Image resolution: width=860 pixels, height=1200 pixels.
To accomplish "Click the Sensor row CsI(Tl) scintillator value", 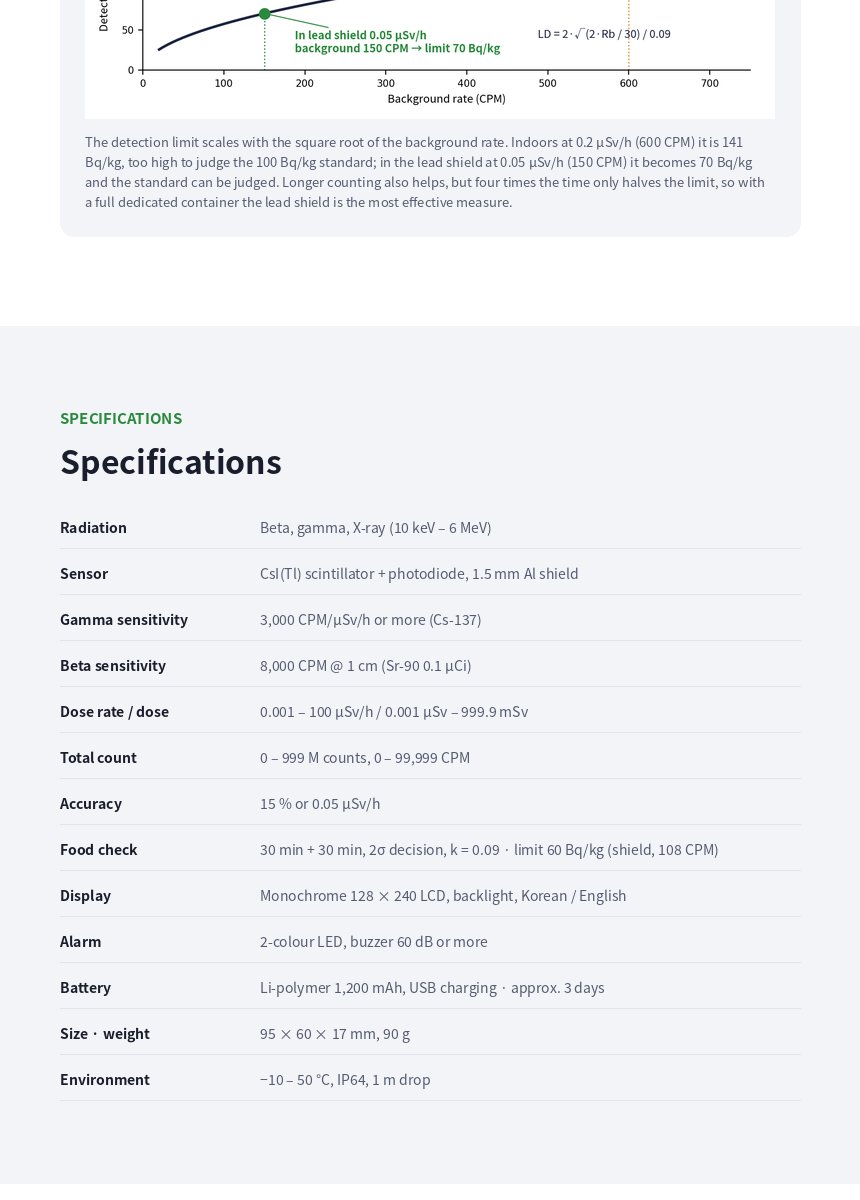I will coord(419,573).
